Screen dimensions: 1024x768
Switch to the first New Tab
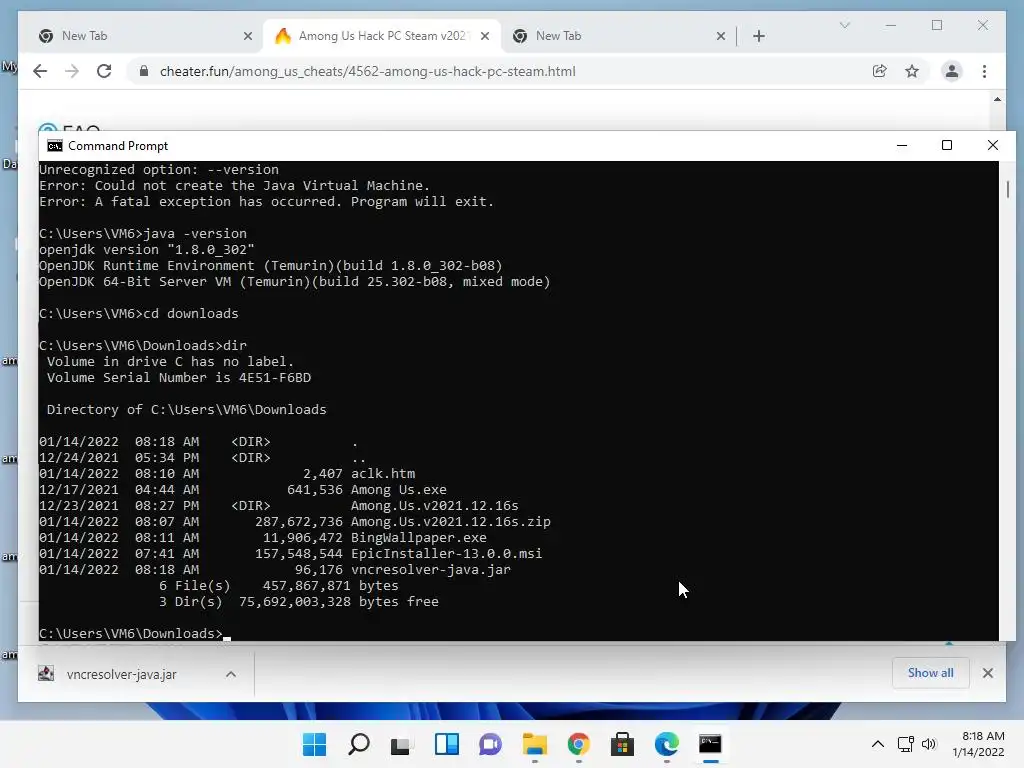145,36
